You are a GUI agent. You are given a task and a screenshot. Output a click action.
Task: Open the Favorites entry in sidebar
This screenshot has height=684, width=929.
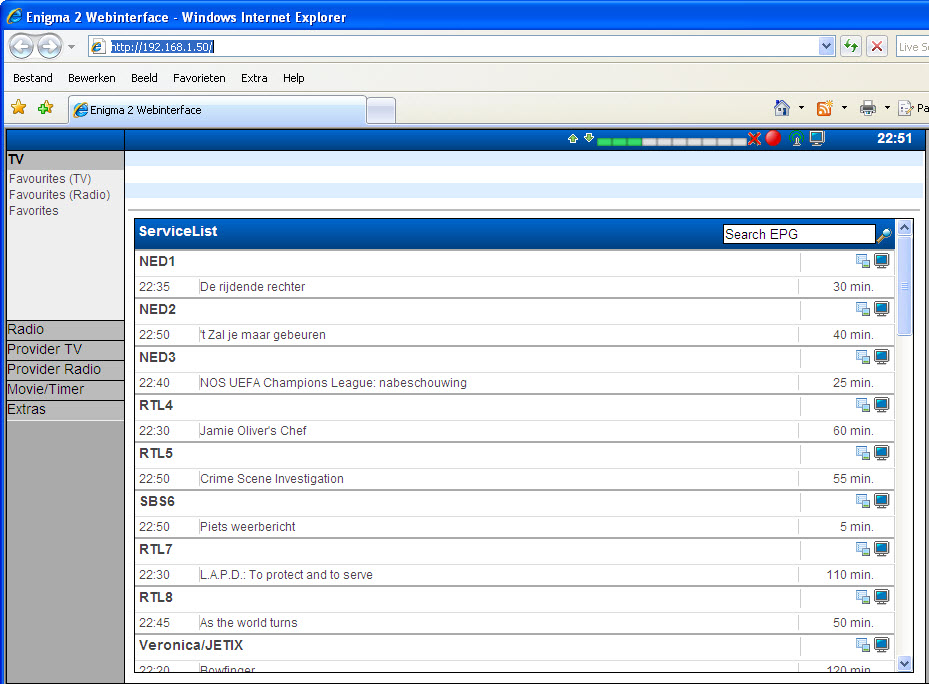point(34,210)
